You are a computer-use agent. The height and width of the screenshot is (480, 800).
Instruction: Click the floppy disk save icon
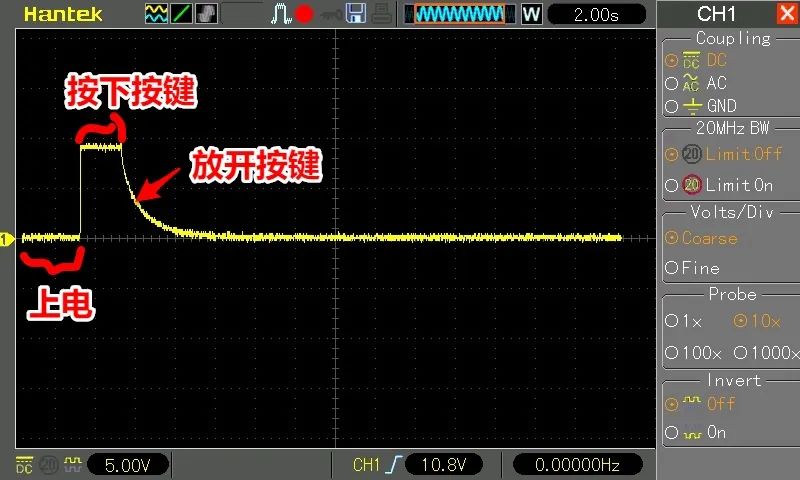[x=355, y=14]
